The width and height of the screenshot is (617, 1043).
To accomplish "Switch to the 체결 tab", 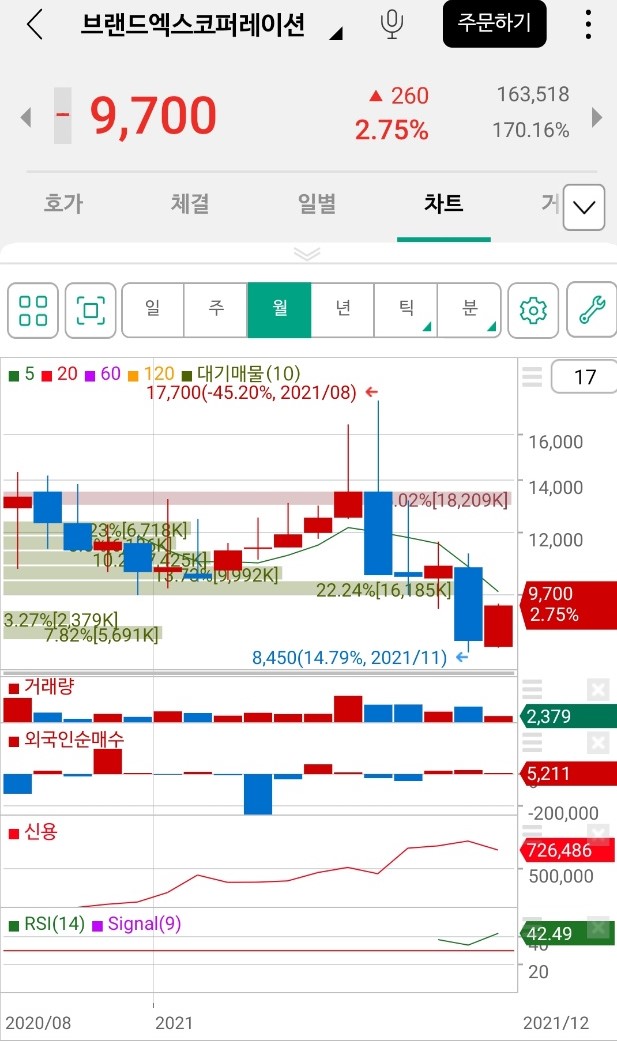I will tap(190, 204).
